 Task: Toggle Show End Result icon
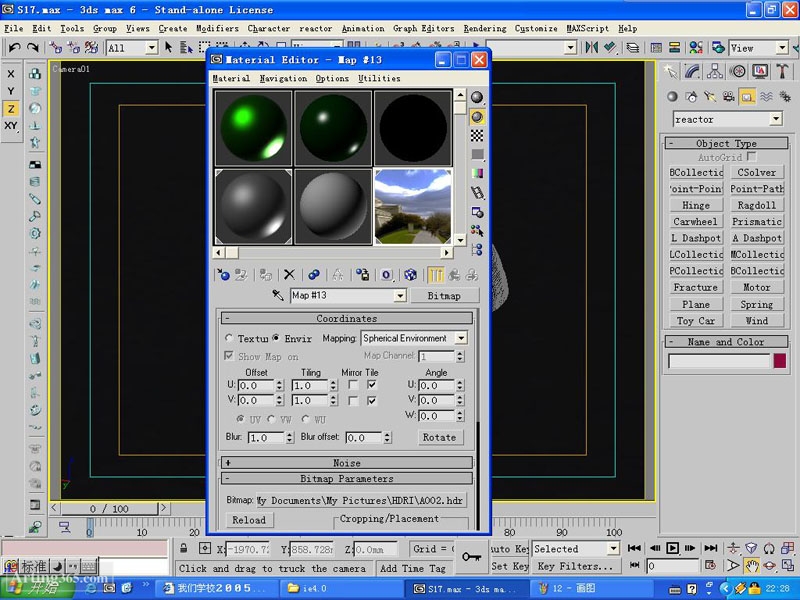click(x=435, y=275)
